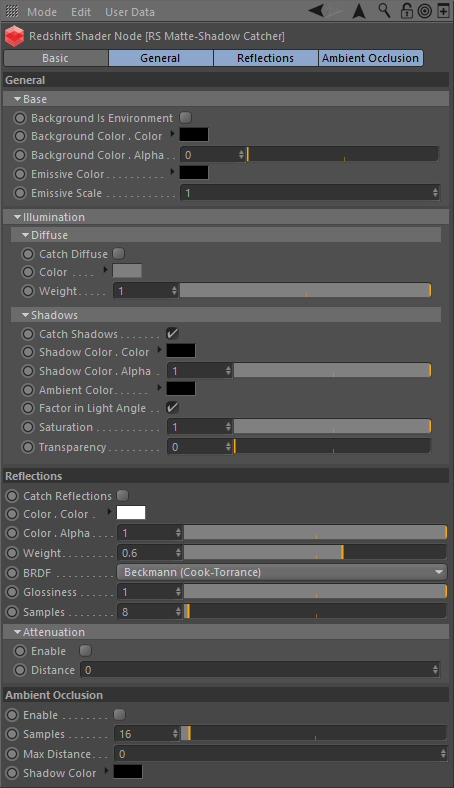
Task: Open new attribute manager plus icon
Action: point(443,11)
